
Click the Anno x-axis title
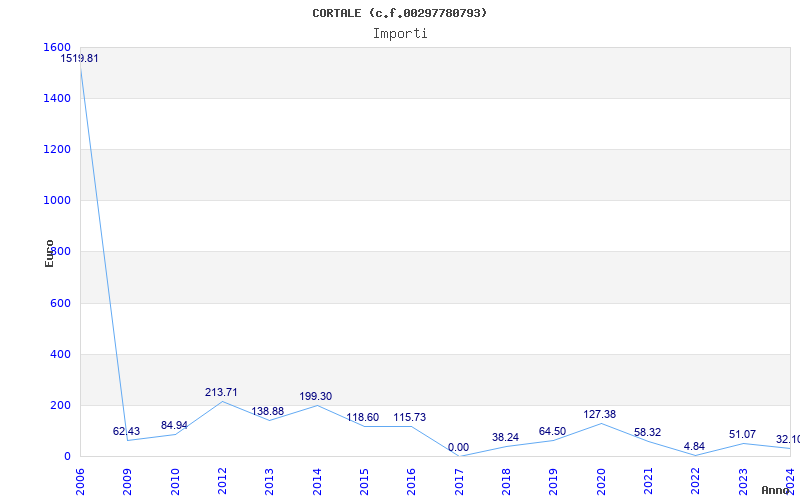click(x=775, y=490)
